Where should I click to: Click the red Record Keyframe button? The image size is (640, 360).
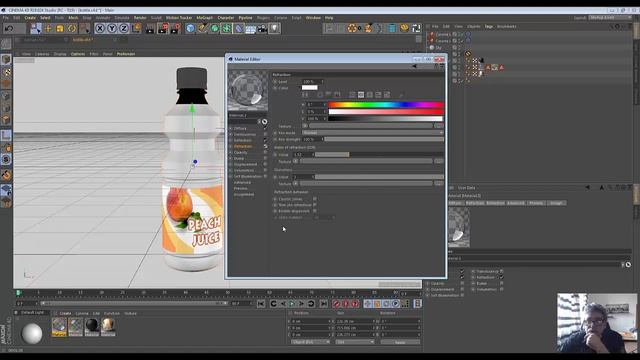coord(336,304)
